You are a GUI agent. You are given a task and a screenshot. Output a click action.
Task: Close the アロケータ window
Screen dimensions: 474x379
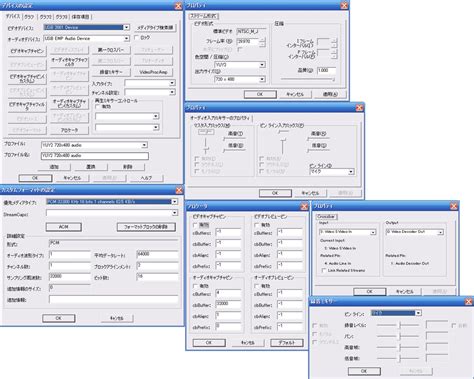point(304,207)
